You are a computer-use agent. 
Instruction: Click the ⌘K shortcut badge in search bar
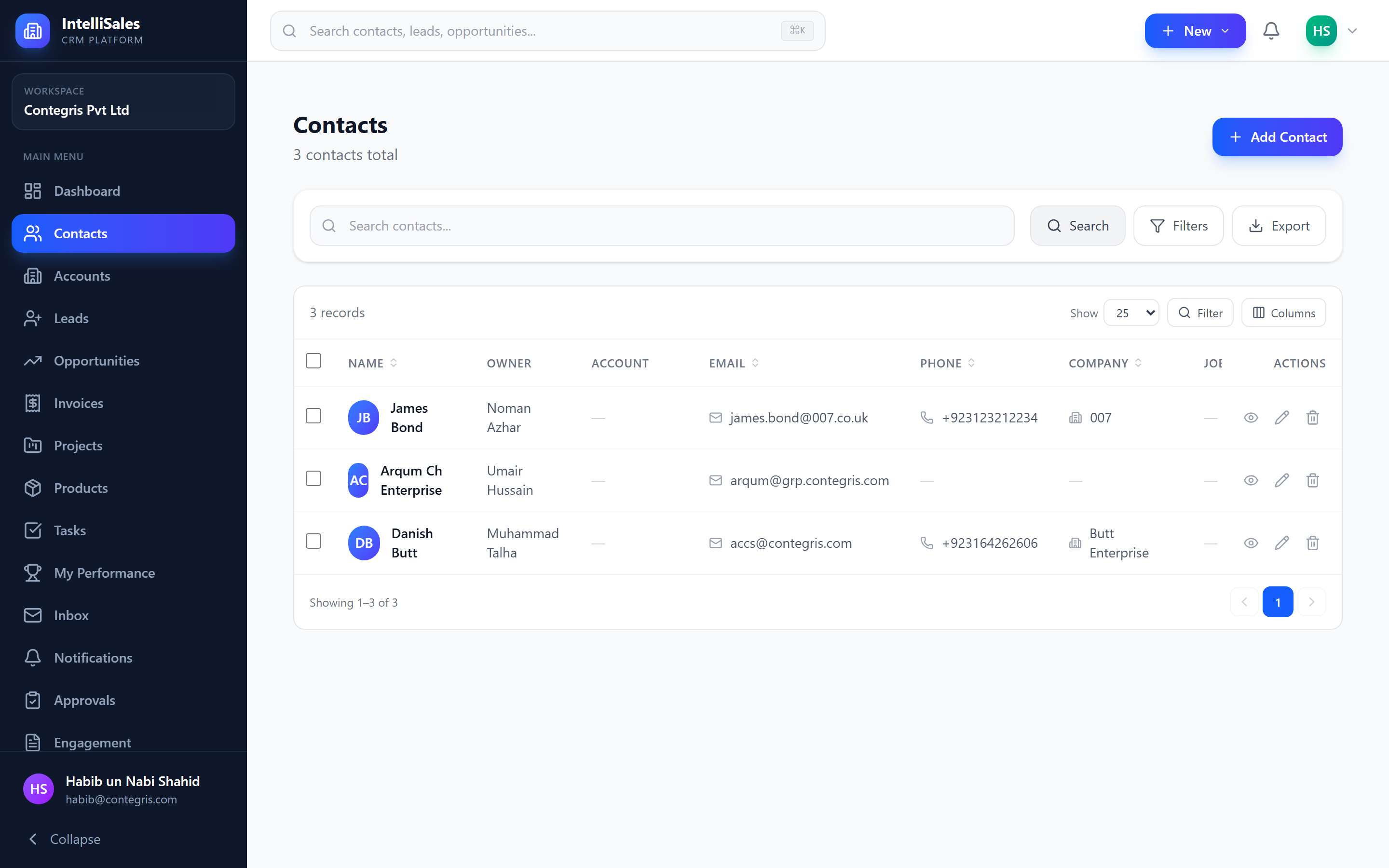[797, 30]
